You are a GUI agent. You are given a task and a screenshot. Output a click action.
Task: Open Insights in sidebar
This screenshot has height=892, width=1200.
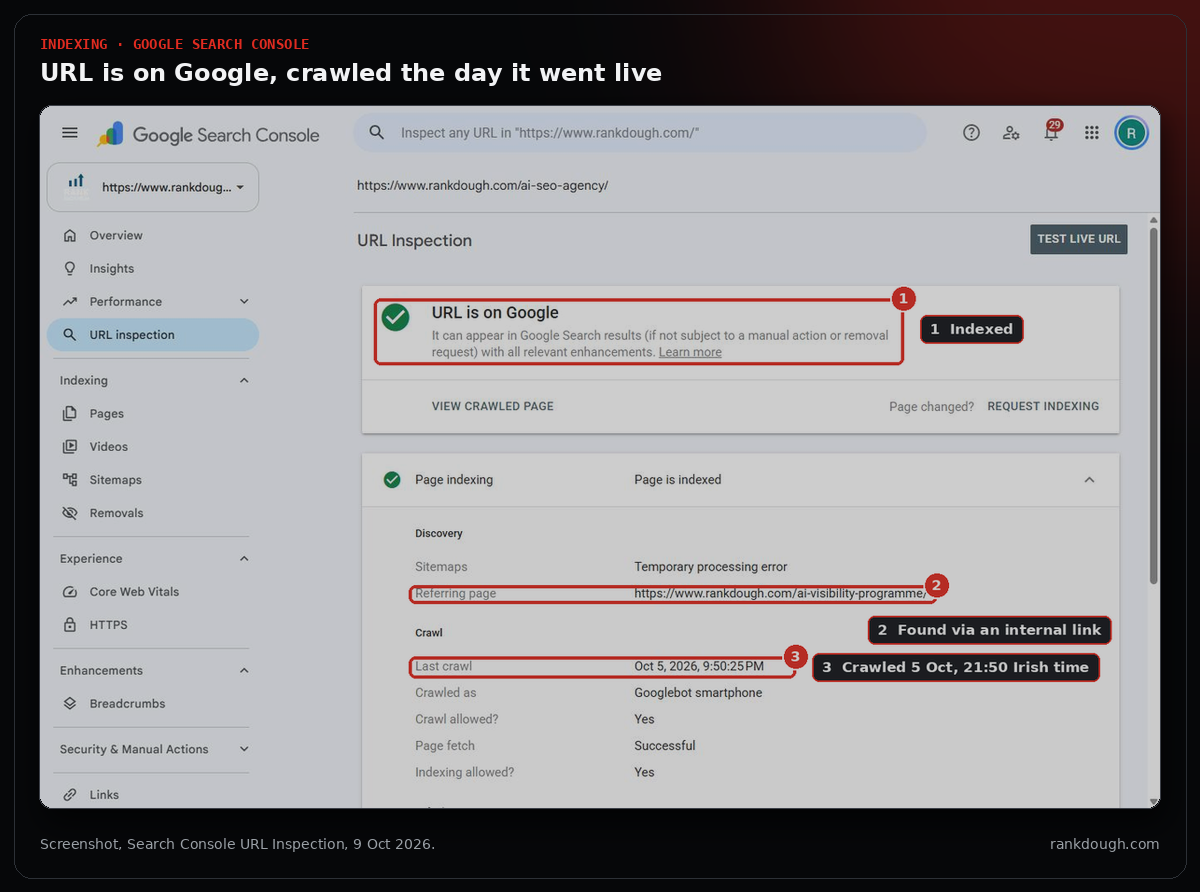(153, 269)
